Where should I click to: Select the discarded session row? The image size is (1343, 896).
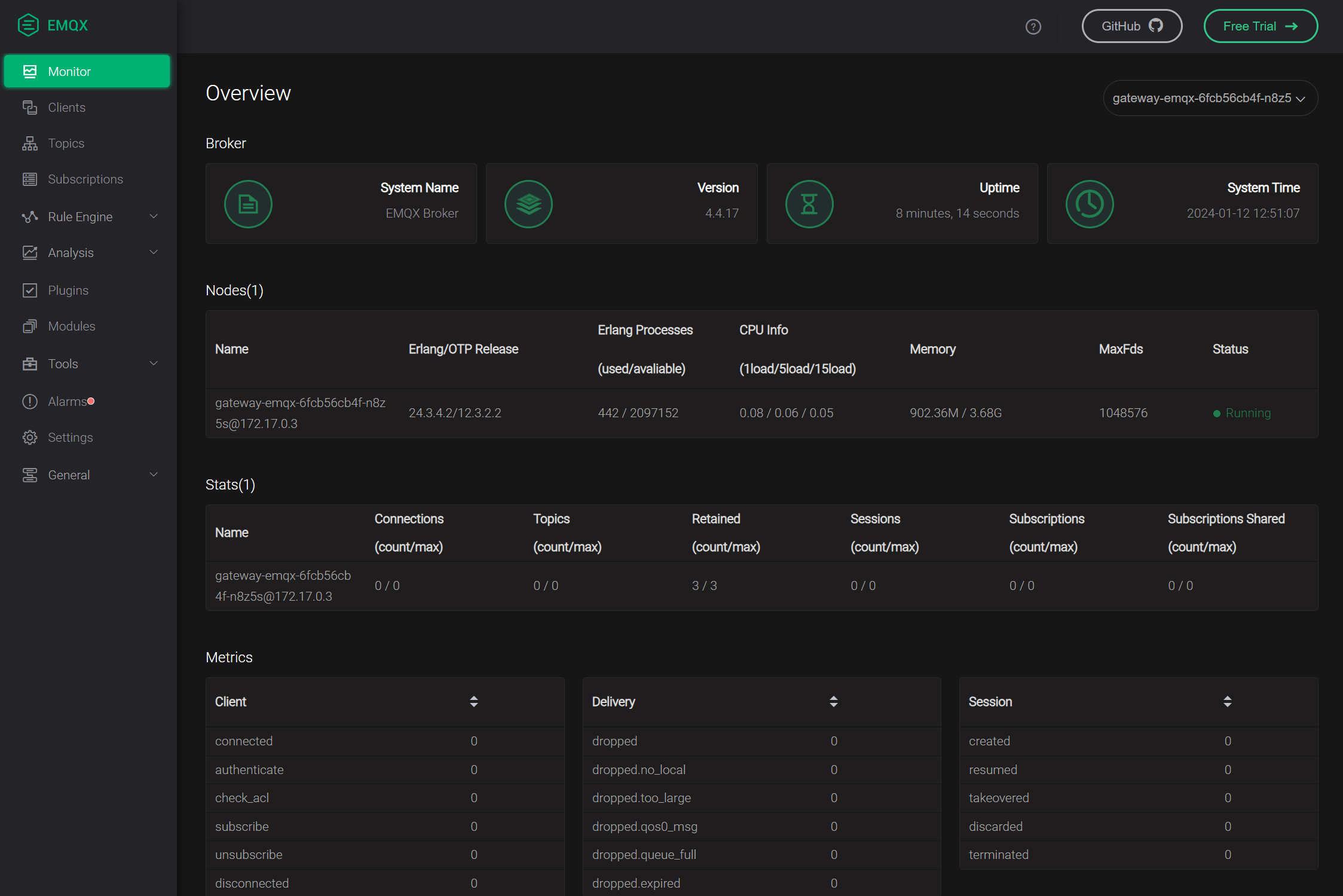(x=1138, y=827)
